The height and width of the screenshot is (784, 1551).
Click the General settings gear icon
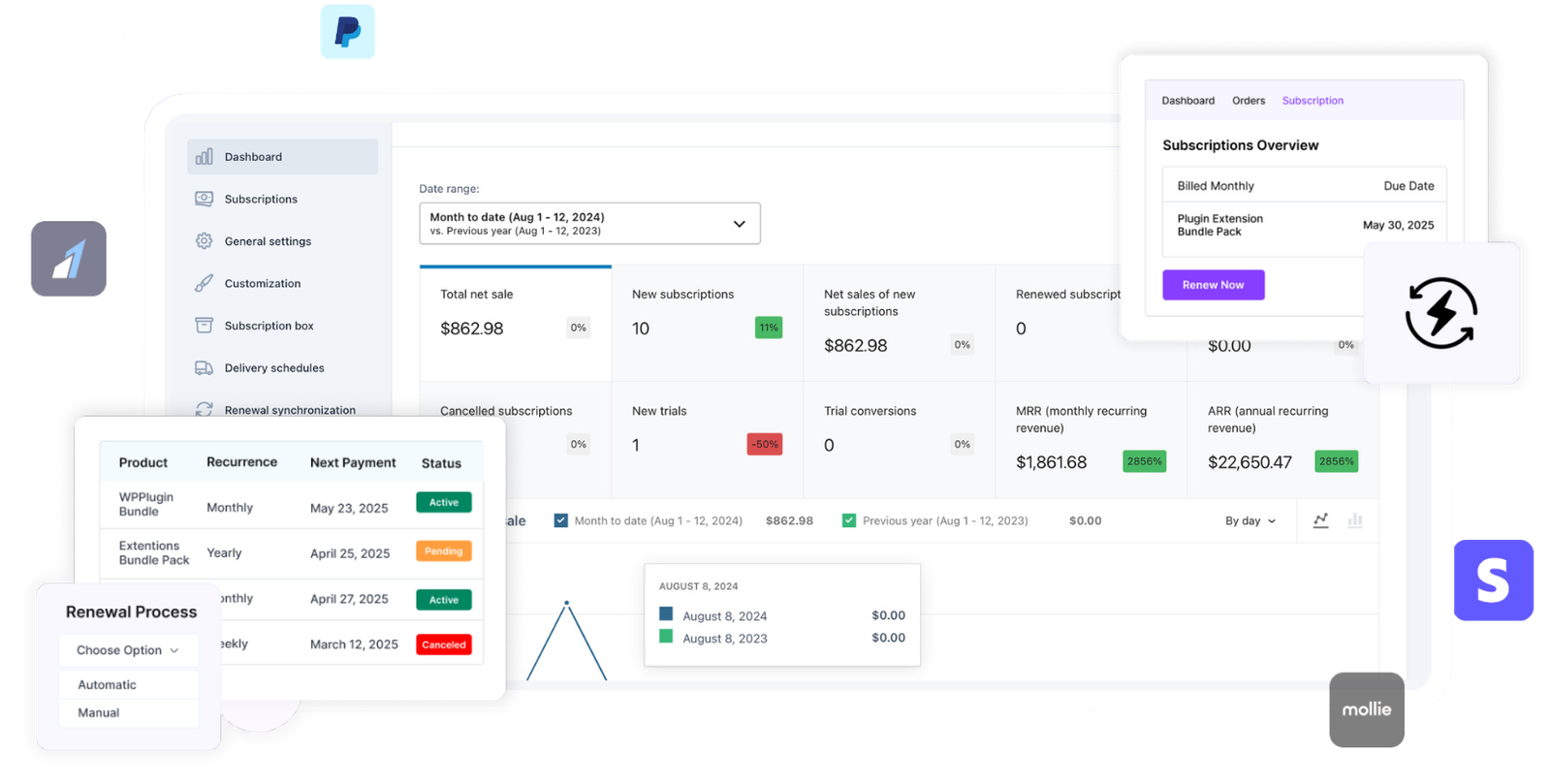pyautogui.click(x=204, y=241)
